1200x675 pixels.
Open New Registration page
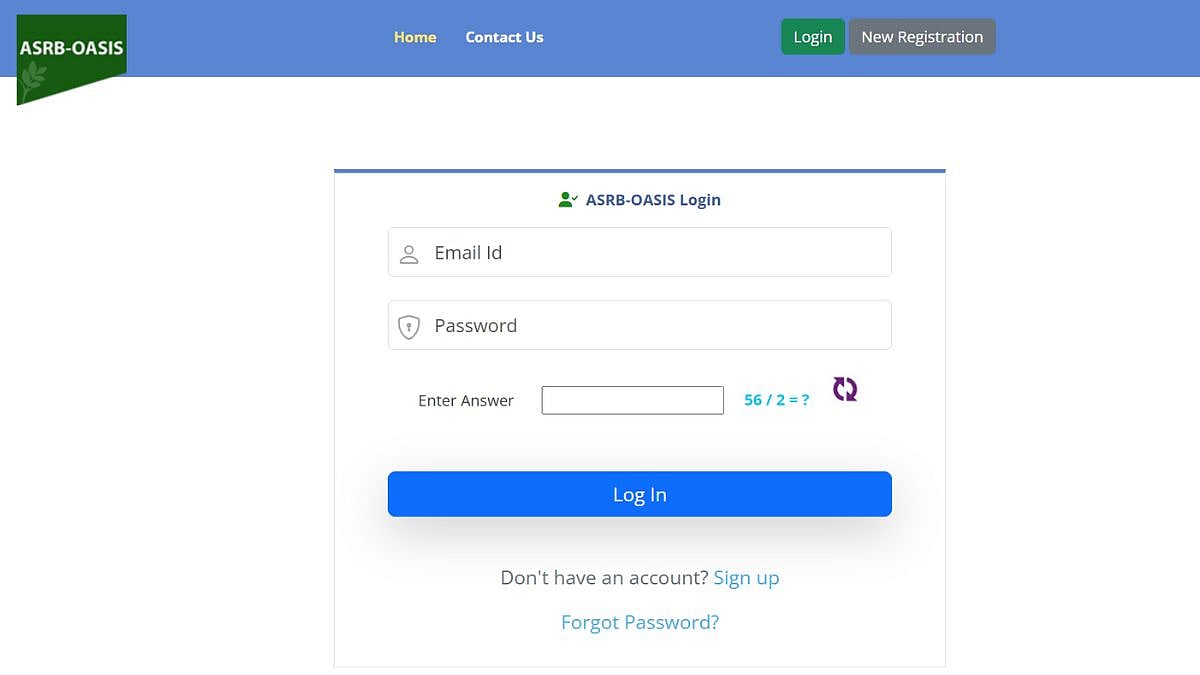point(922,36)
